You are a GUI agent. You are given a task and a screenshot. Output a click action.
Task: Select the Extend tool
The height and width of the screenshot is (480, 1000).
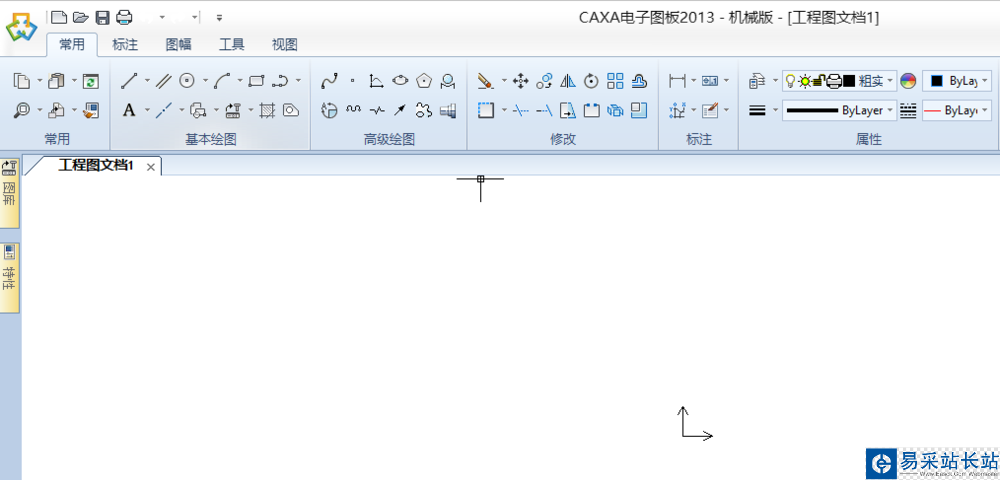(x=544, y=110)
